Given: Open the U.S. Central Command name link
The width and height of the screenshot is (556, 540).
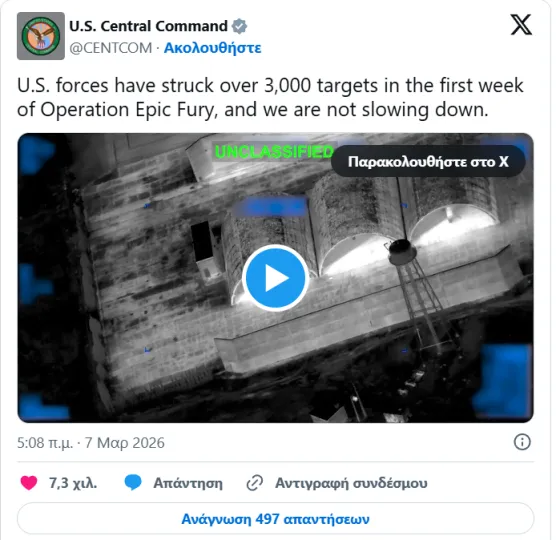Looking at the screenshot, I should click(x=149, y=26).
